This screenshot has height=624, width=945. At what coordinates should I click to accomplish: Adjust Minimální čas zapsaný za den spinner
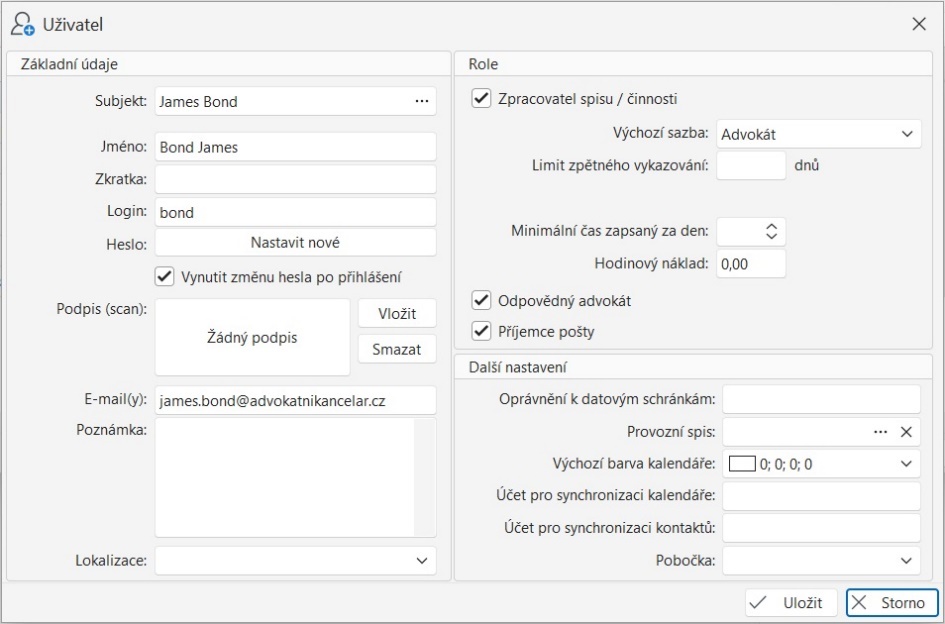coord(770,231)
